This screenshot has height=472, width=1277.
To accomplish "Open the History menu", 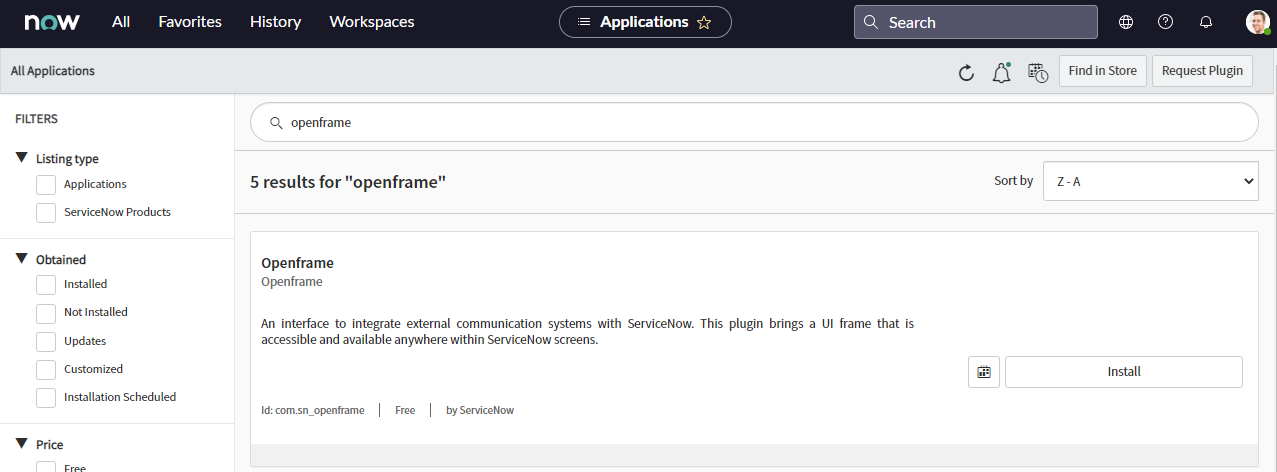I will (275, 22).
